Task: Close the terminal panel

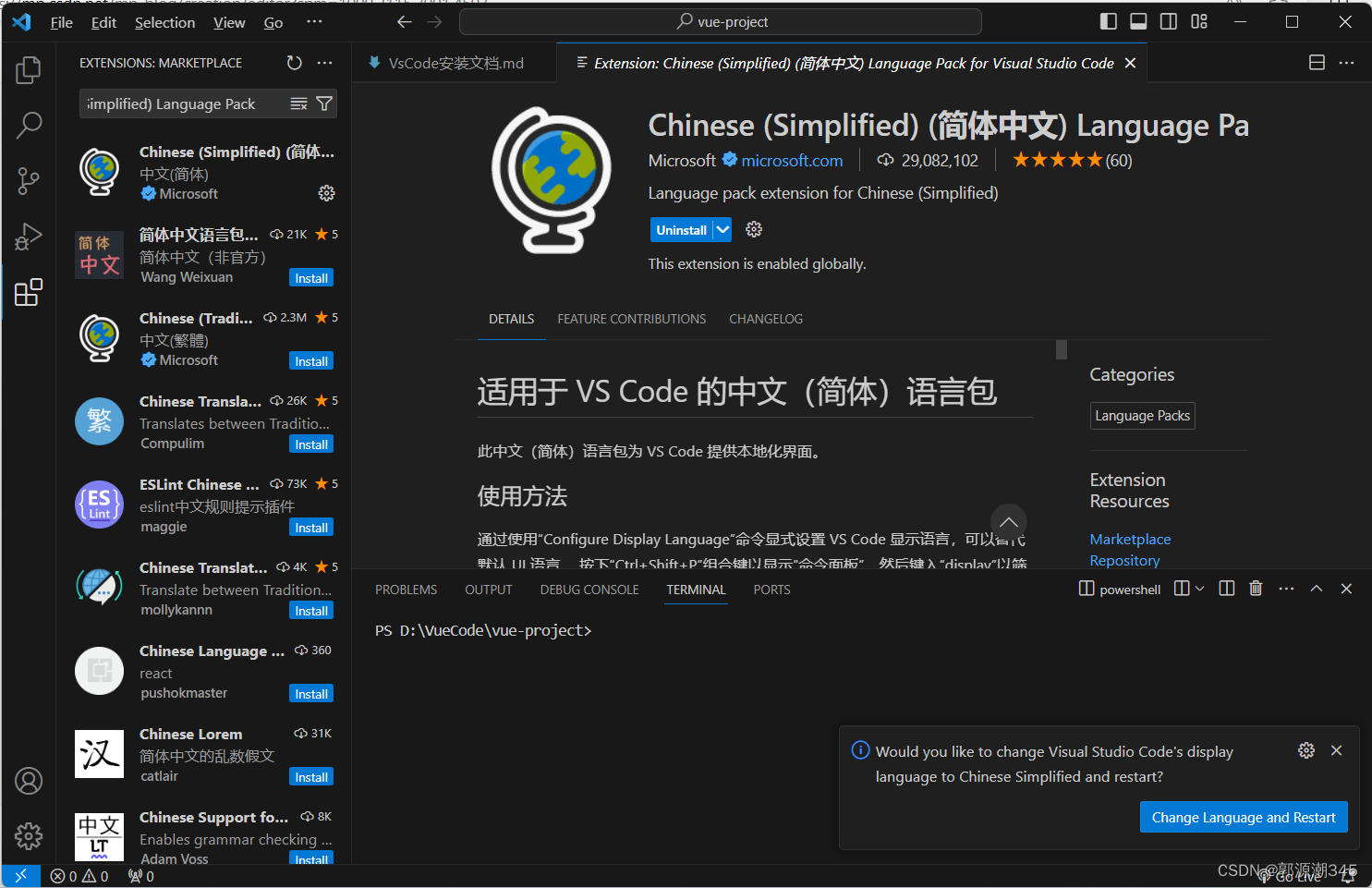Action: pyautogui.click(x=1346, y=589)
